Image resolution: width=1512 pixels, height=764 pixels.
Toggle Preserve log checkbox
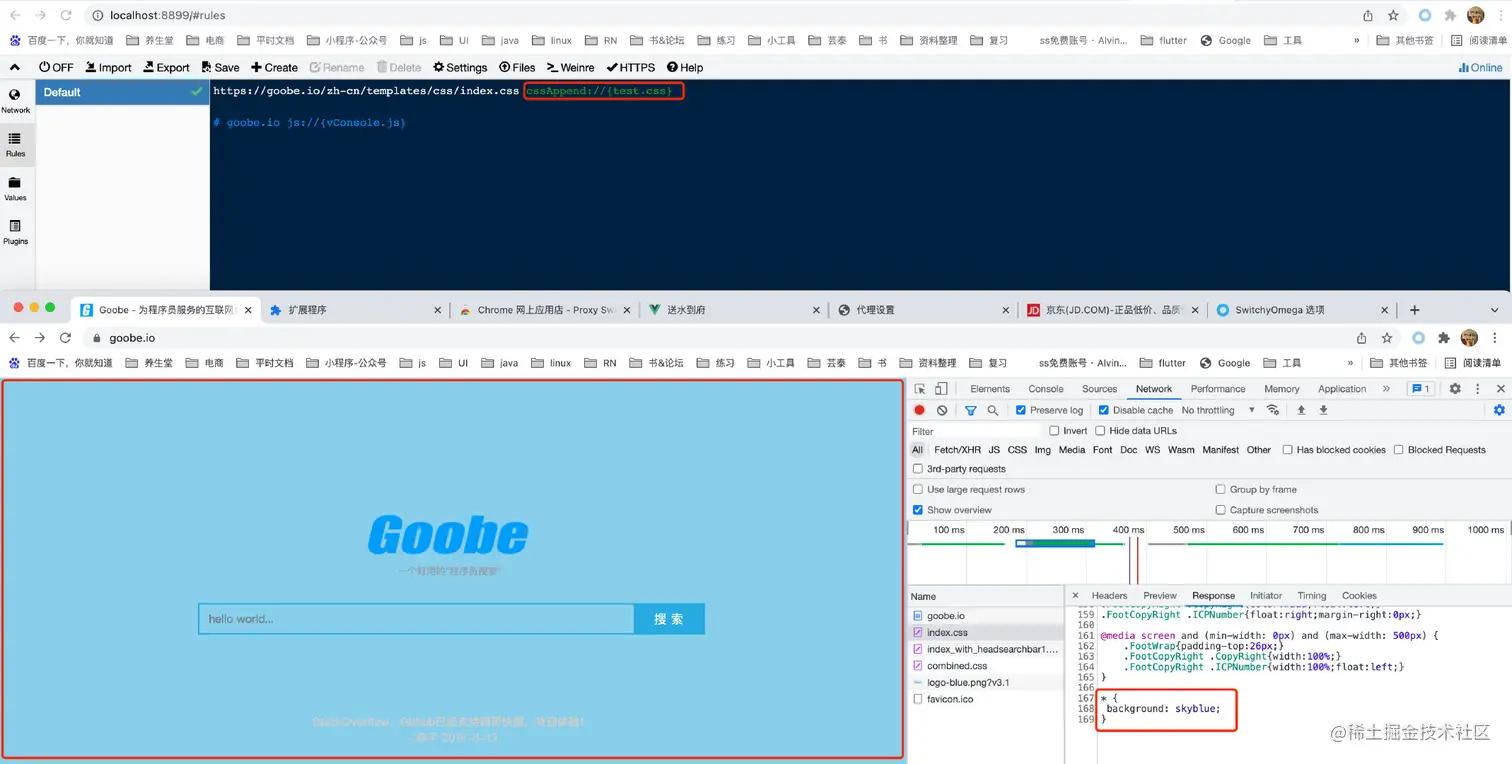(x=1021, y=410)
